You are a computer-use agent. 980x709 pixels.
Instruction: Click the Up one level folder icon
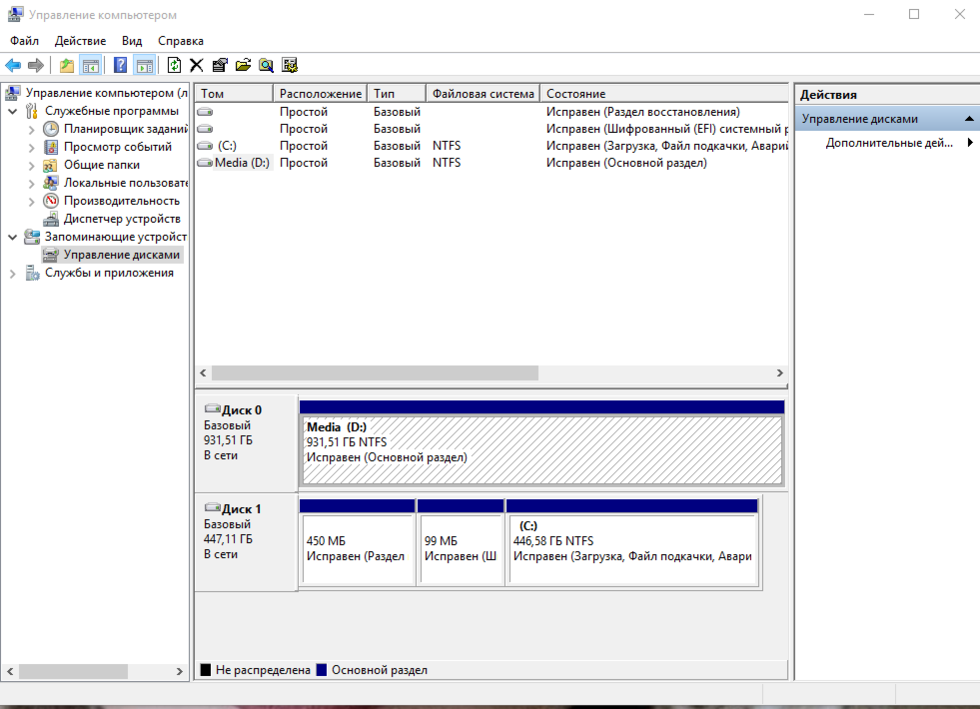click(x=67, y=65)
